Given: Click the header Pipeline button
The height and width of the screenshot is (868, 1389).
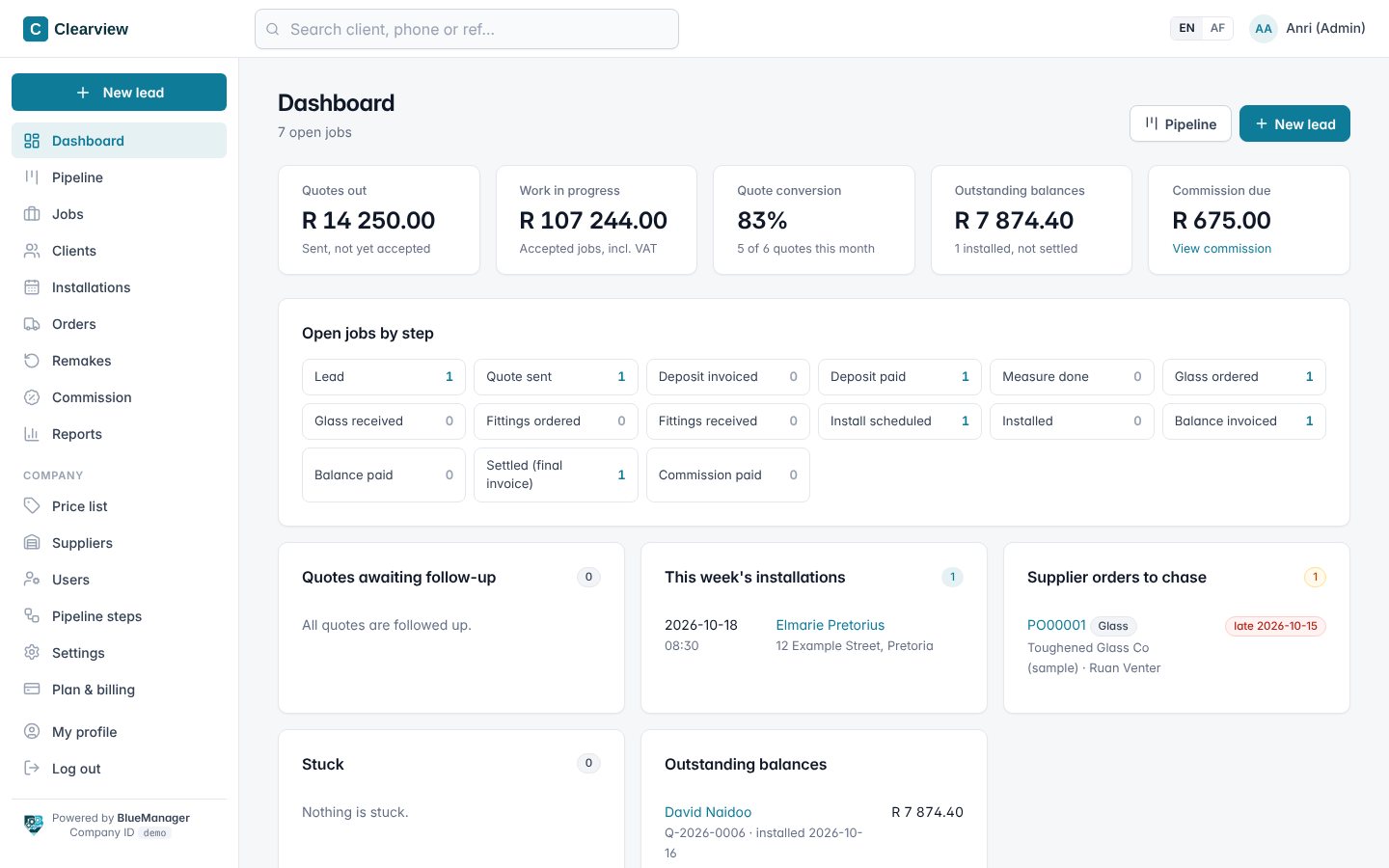Looking at the screenshot, I should [x=1181, y=123].
